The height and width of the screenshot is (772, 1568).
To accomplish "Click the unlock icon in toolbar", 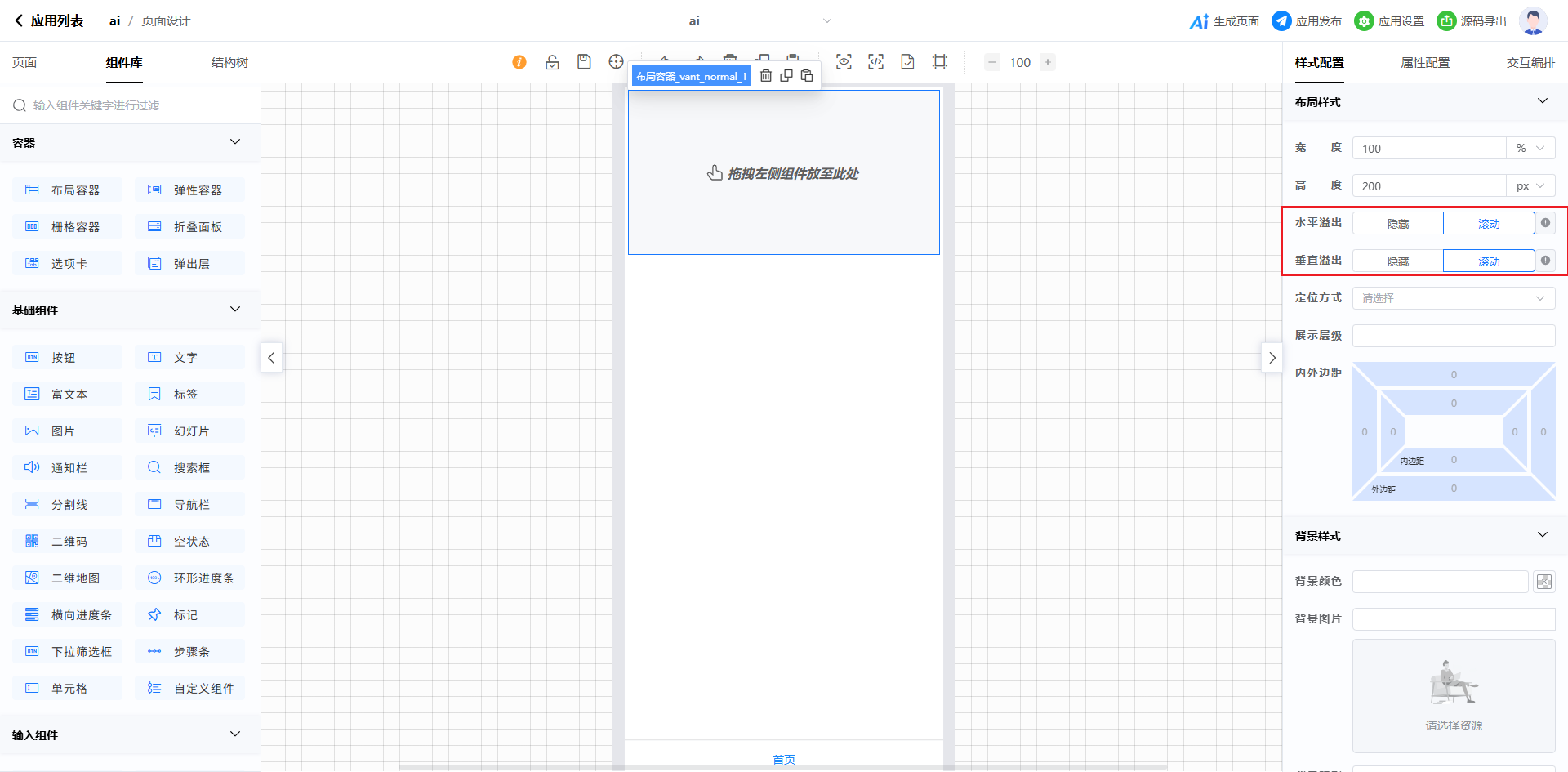I will pos(552,62).
